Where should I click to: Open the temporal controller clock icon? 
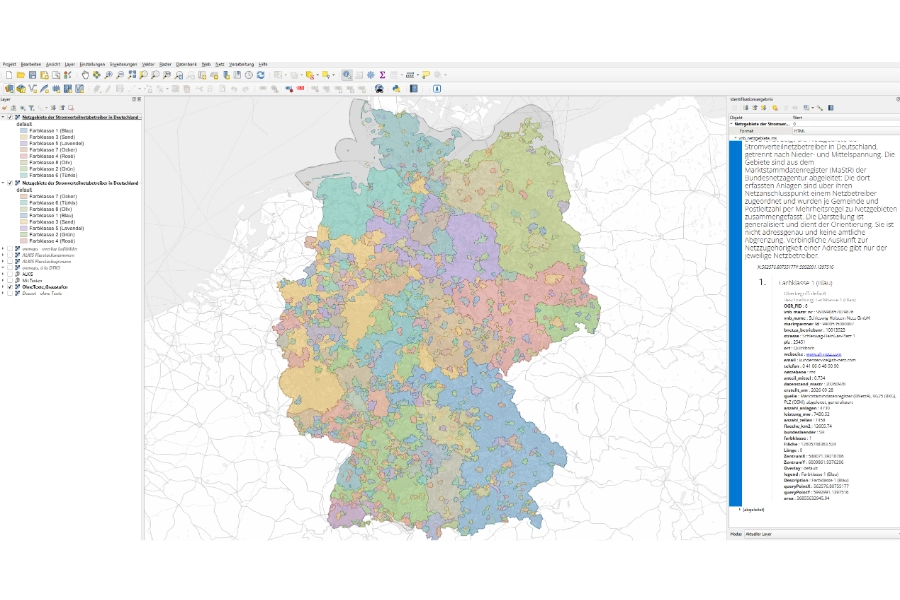coord(249,75)
